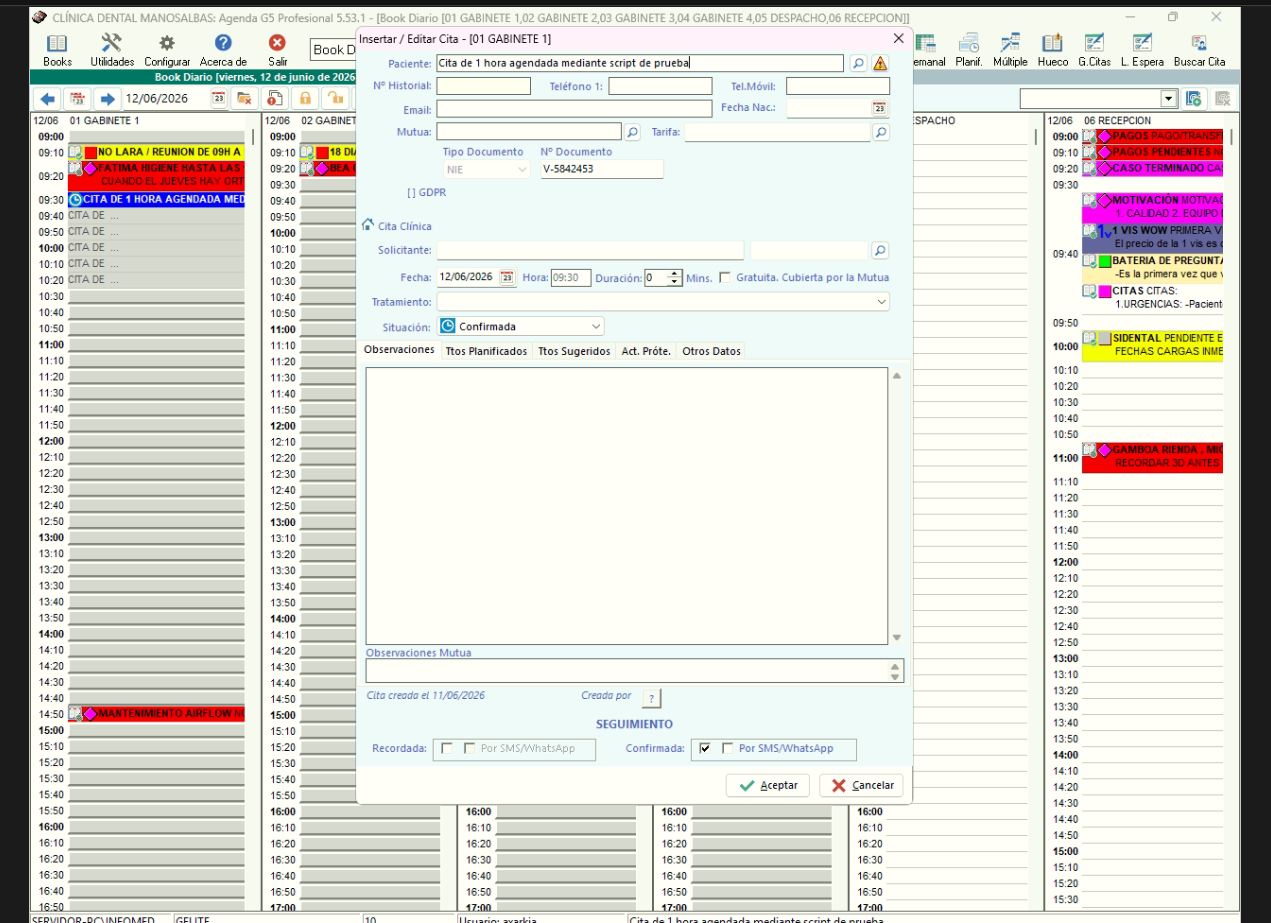This screenshot has height=923, width=1271.
Task: Click the Aceptar button
Action: tap(768, 785)
